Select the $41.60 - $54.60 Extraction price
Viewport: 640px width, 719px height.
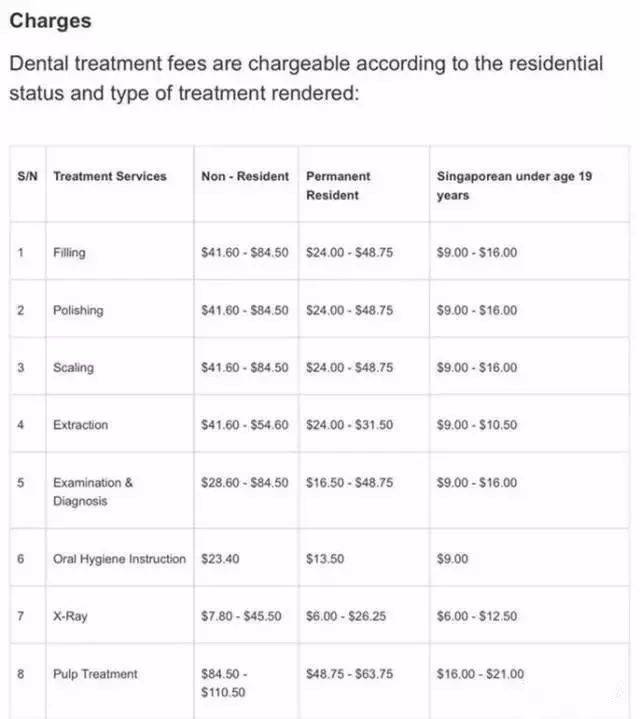(x=245, y=425)
